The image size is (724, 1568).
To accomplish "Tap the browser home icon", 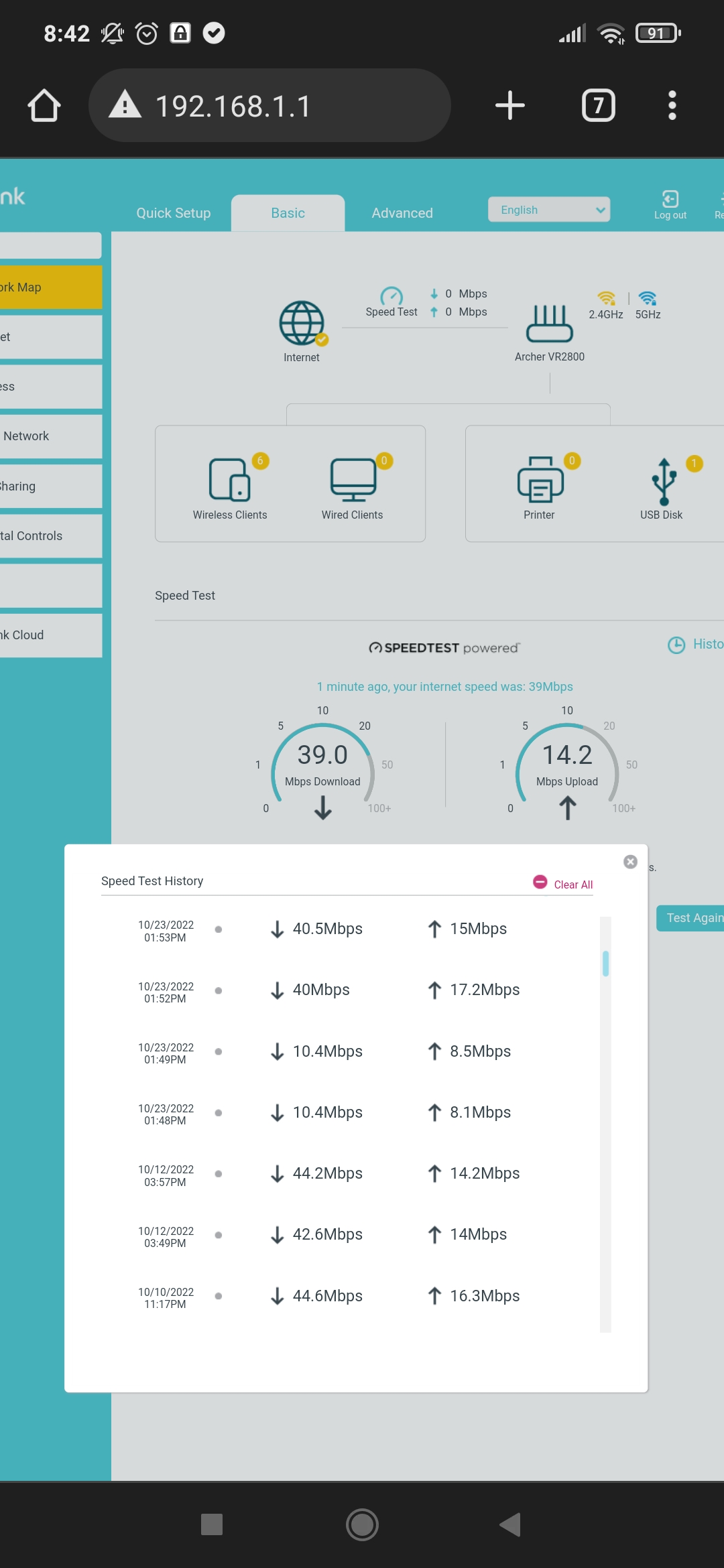I will pos(44,105).
